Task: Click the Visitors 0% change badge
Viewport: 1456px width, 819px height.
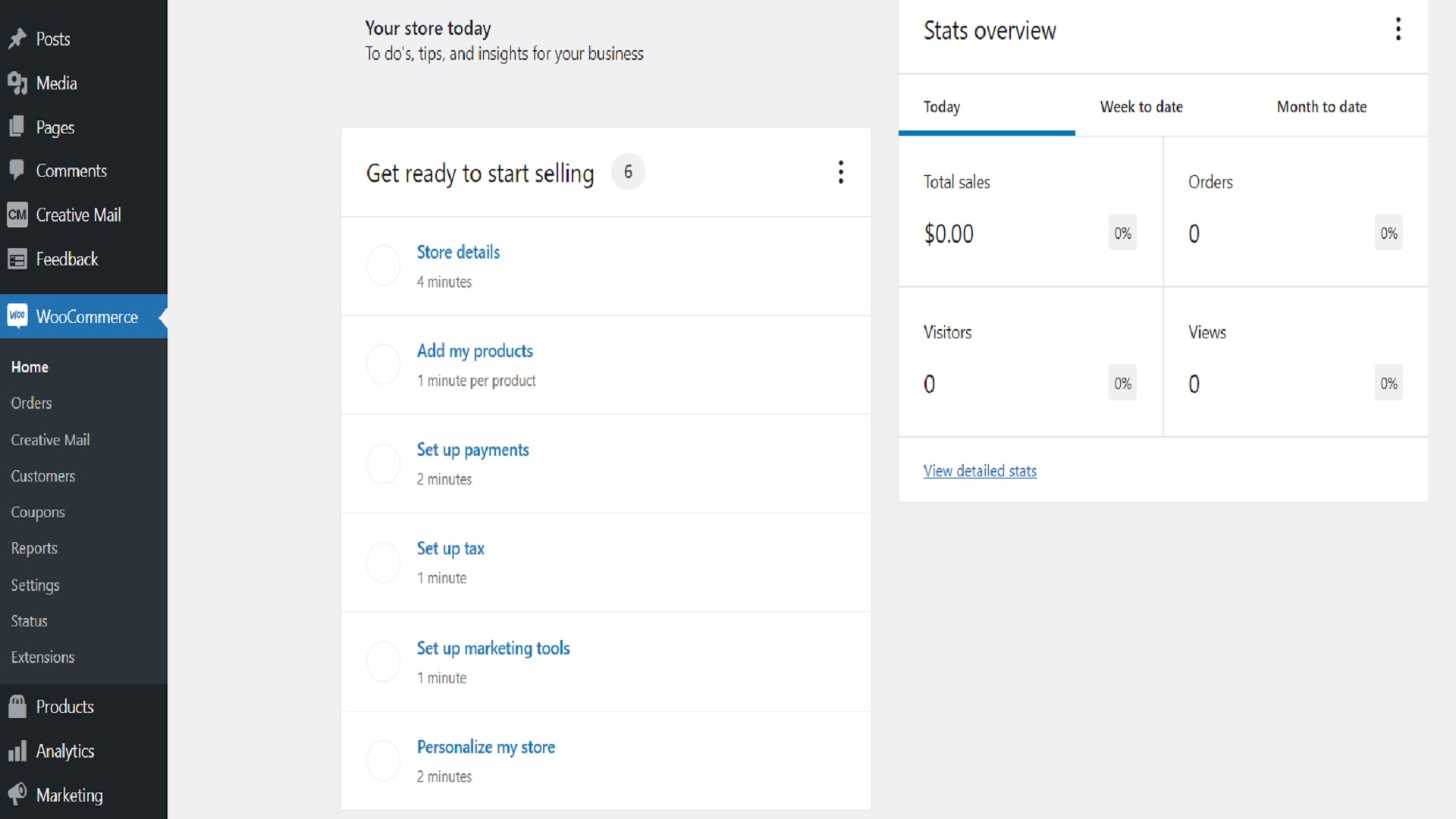Action: (1122, 383)
